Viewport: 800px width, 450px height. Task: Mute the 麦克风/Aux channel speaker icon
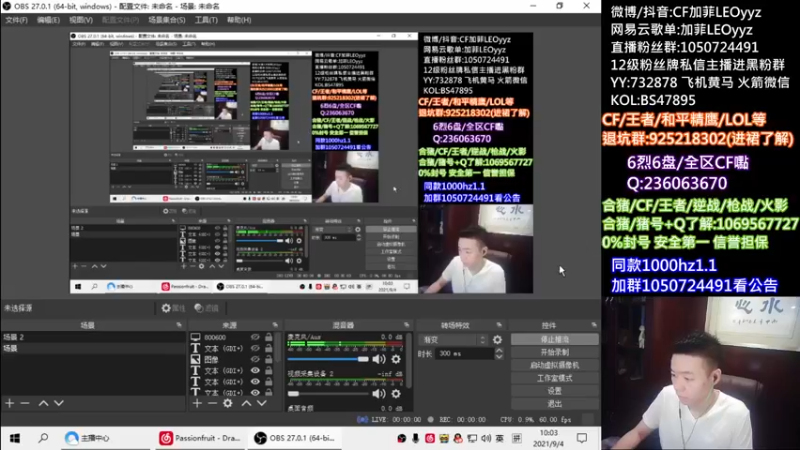pos(379,359)
